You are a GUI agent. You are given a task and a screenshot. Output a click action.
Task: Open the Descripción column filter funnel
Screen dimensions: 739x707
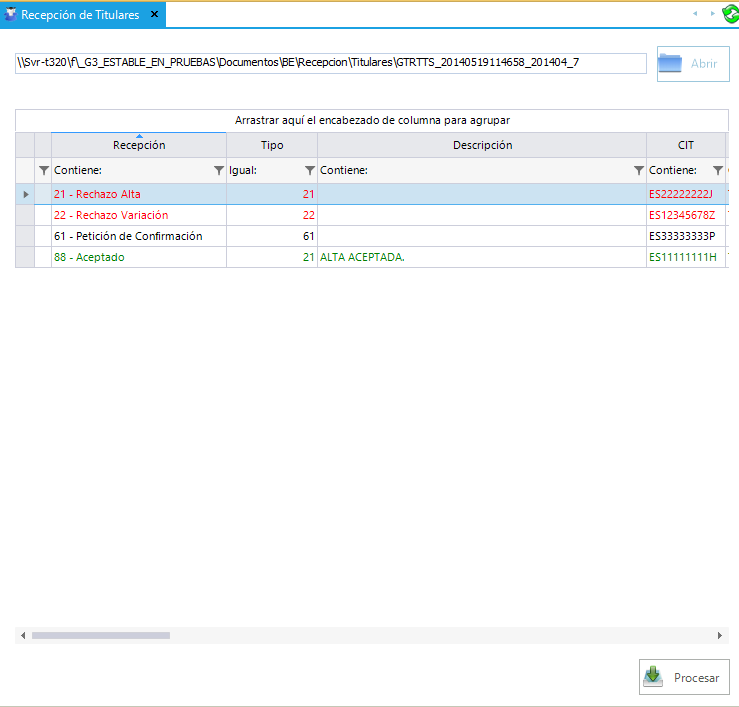[x=639, y=170]
